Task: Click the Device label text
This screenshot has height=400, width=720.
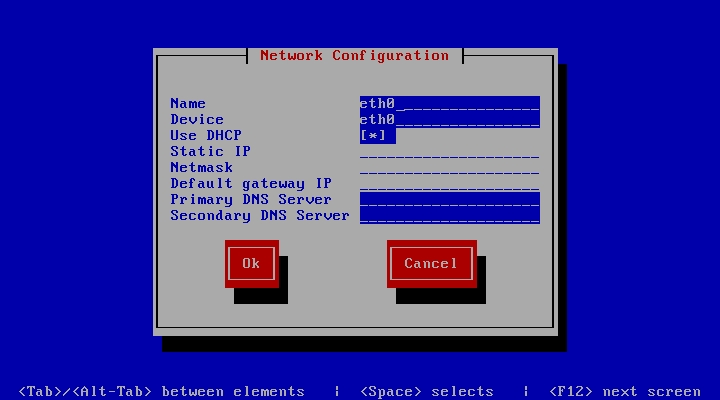Action: click(197, 120)
